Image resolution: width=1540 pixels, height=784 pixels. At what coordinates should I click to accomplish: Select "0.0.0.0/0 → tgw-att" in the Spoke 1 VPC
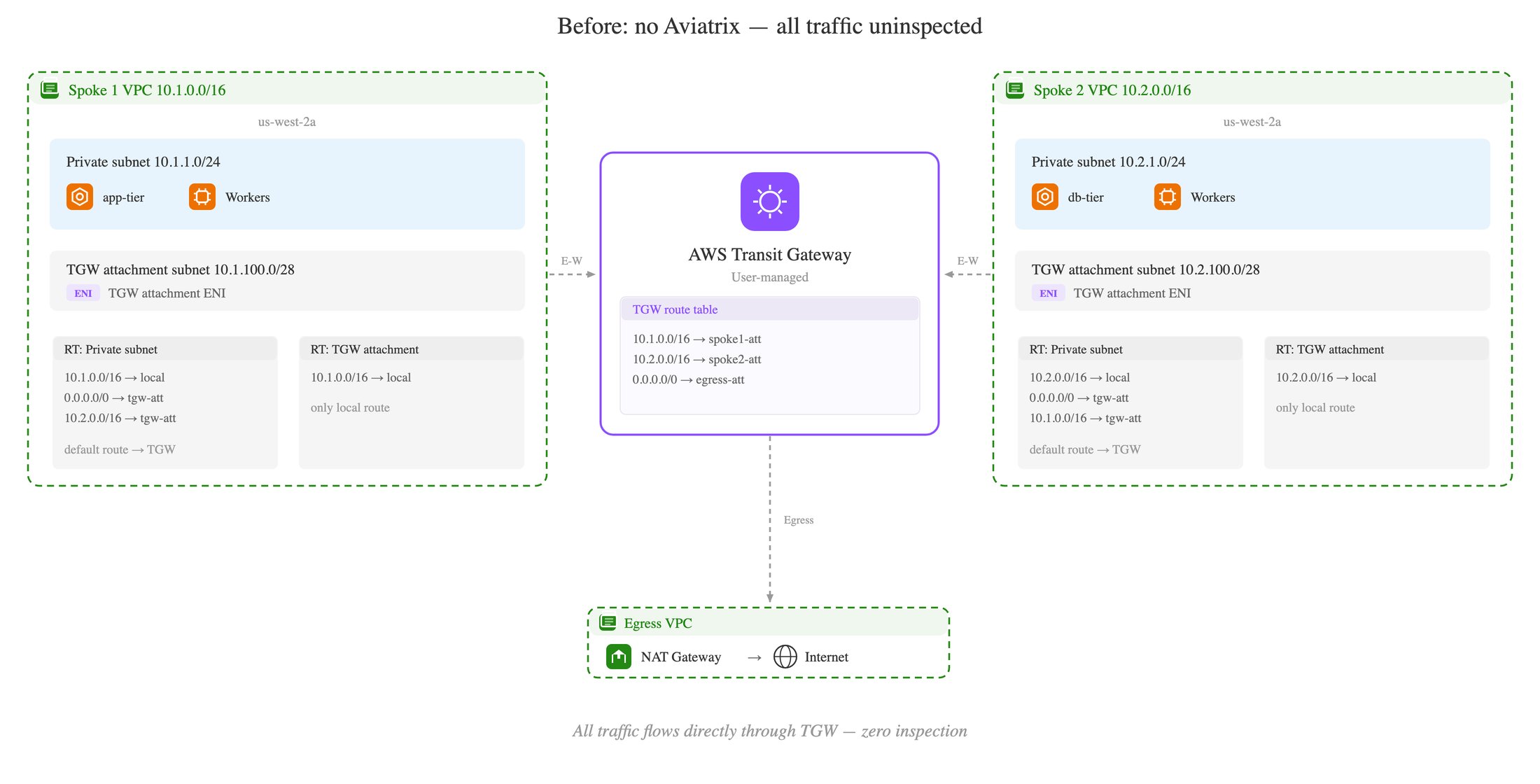coord(114,398)
